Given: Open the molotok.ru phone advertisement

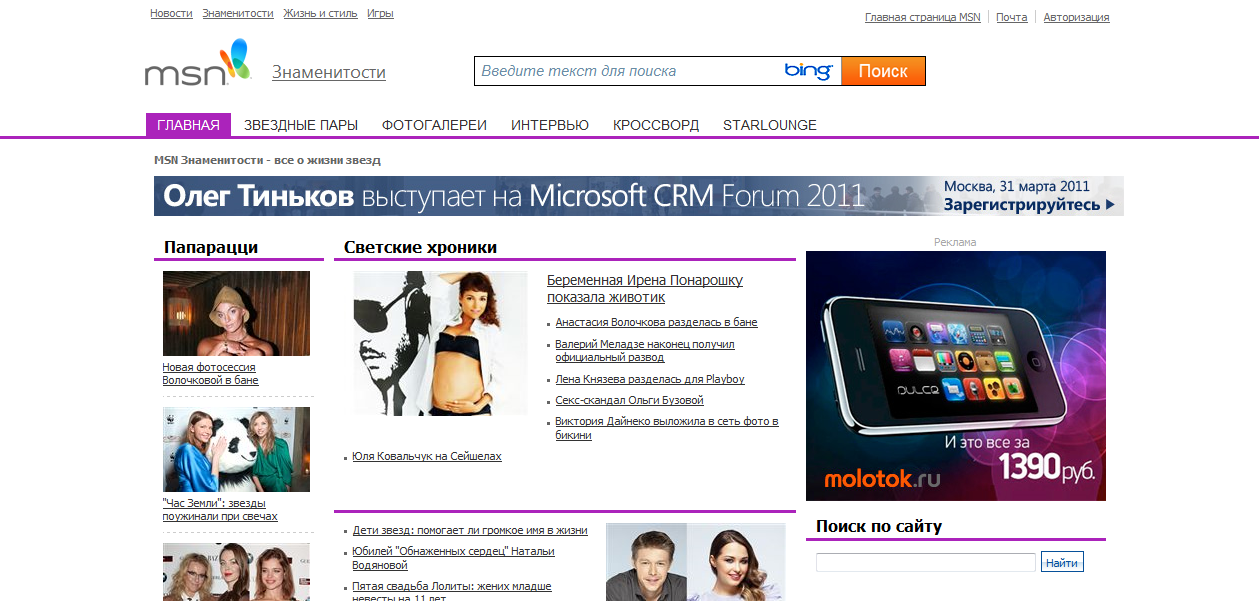Looking at the screenshot, I should coord(954,375).
